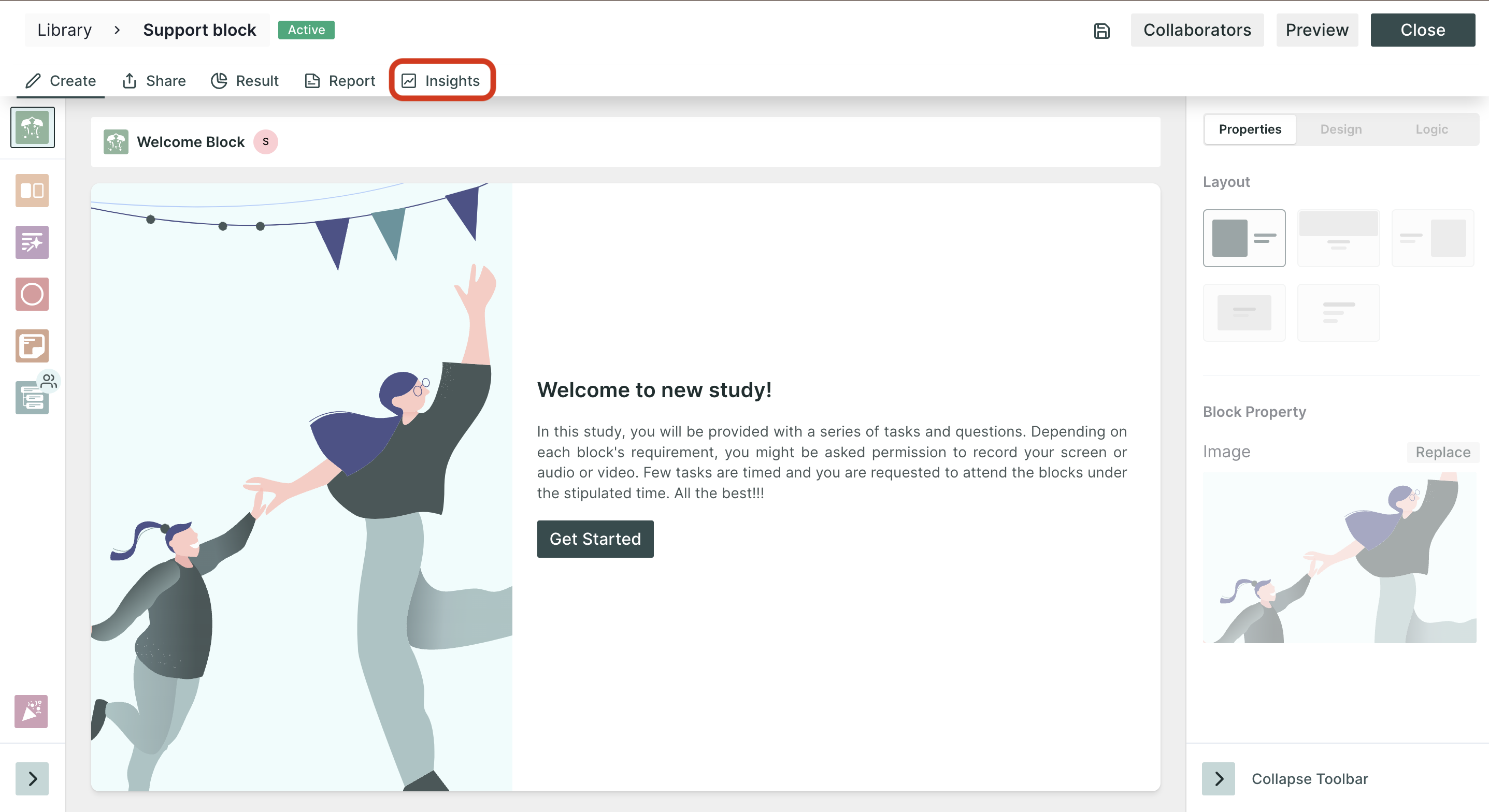Screen dimensions: 1489x812
Task: Click the Welcome Block header icon
Action: point(116,141)
